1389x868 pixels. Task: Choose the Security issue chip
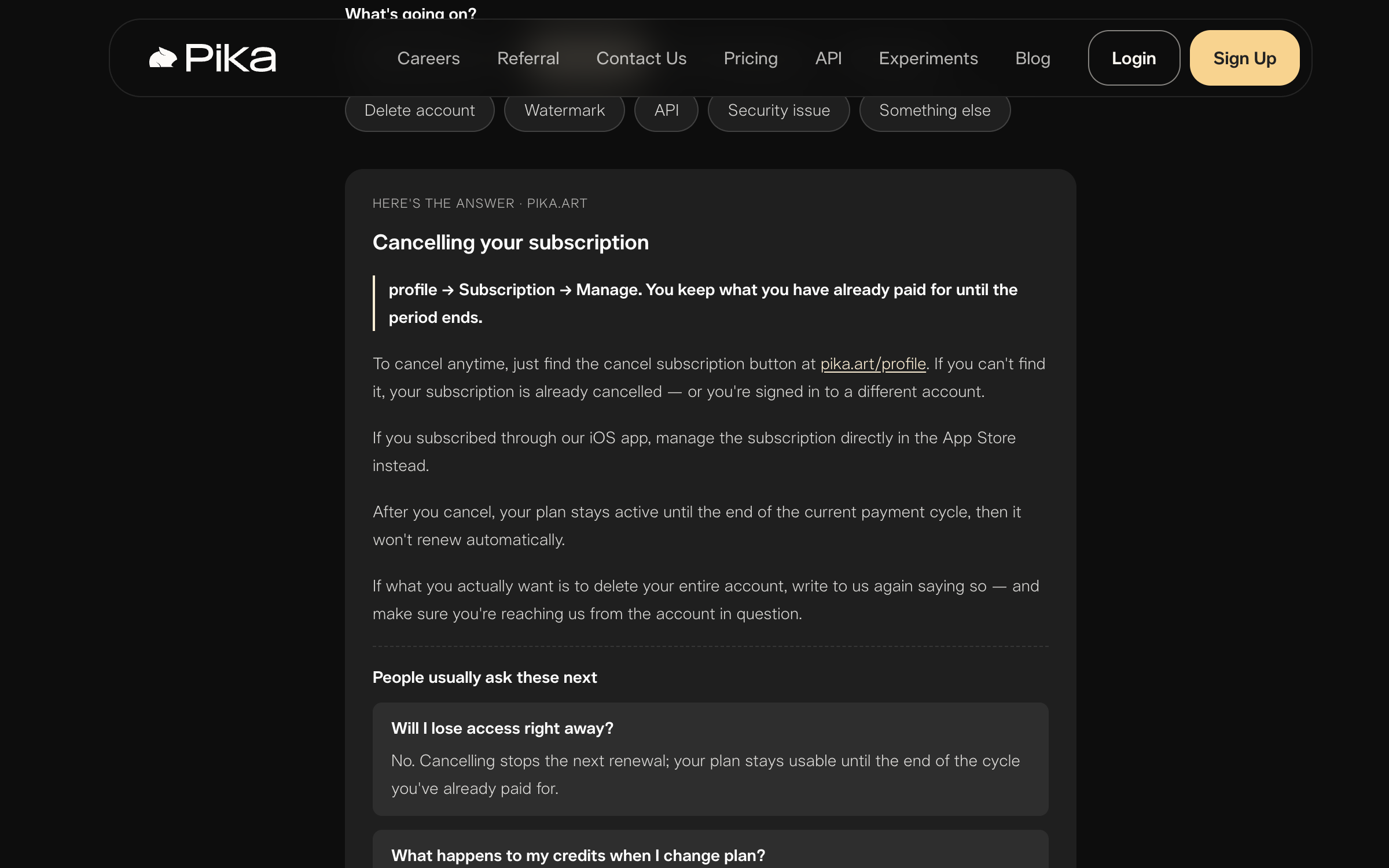[x=779, y=110]
